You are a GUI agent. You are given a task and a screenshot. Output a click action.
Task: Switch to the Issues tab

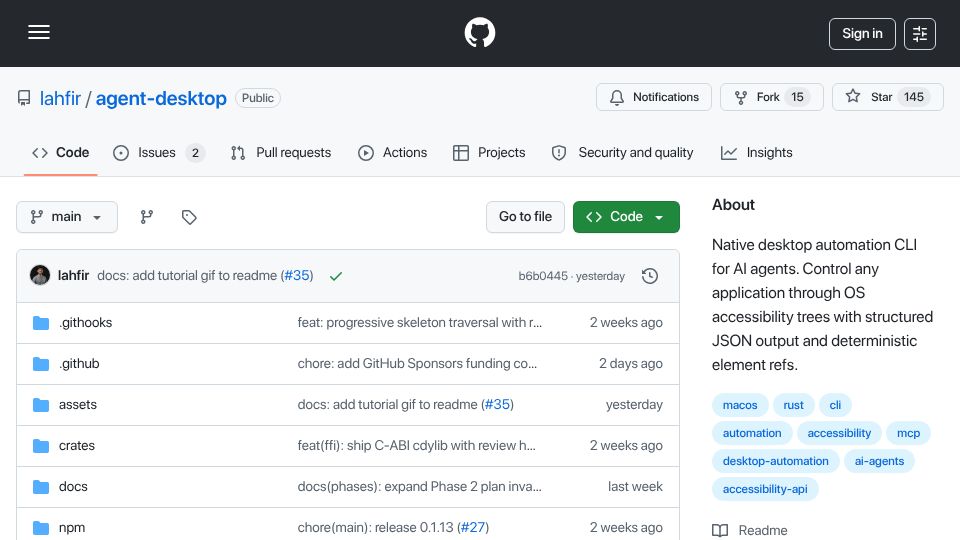tap(159, 152)
